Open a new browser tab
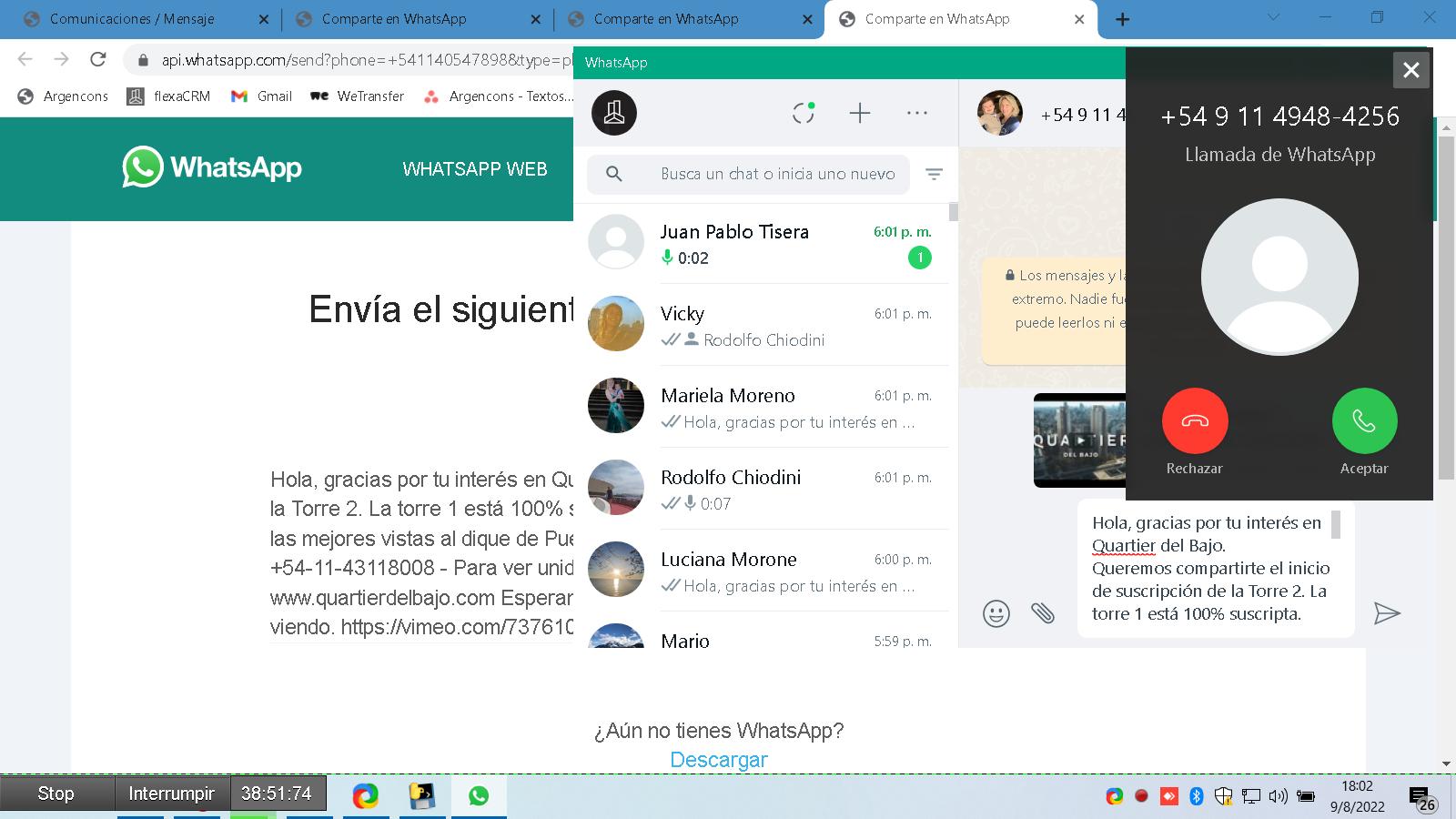Image resolution: width=1456 pixels, height=819 pixels. coord(1123,19)
